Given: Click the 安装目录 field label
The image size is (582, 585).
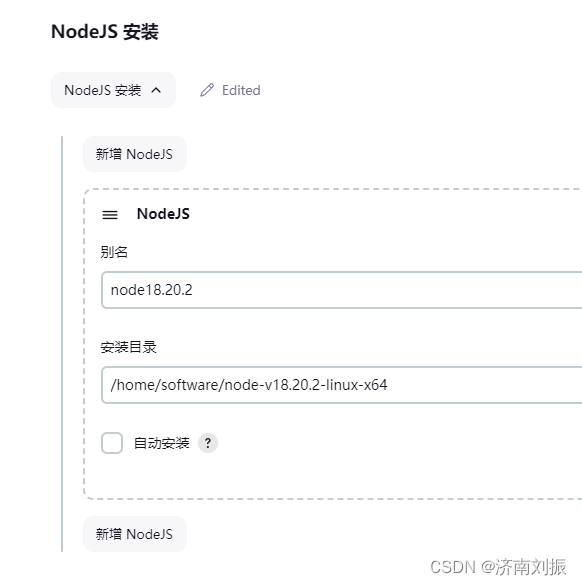Looking at the screenshot, I should point(128,347).
